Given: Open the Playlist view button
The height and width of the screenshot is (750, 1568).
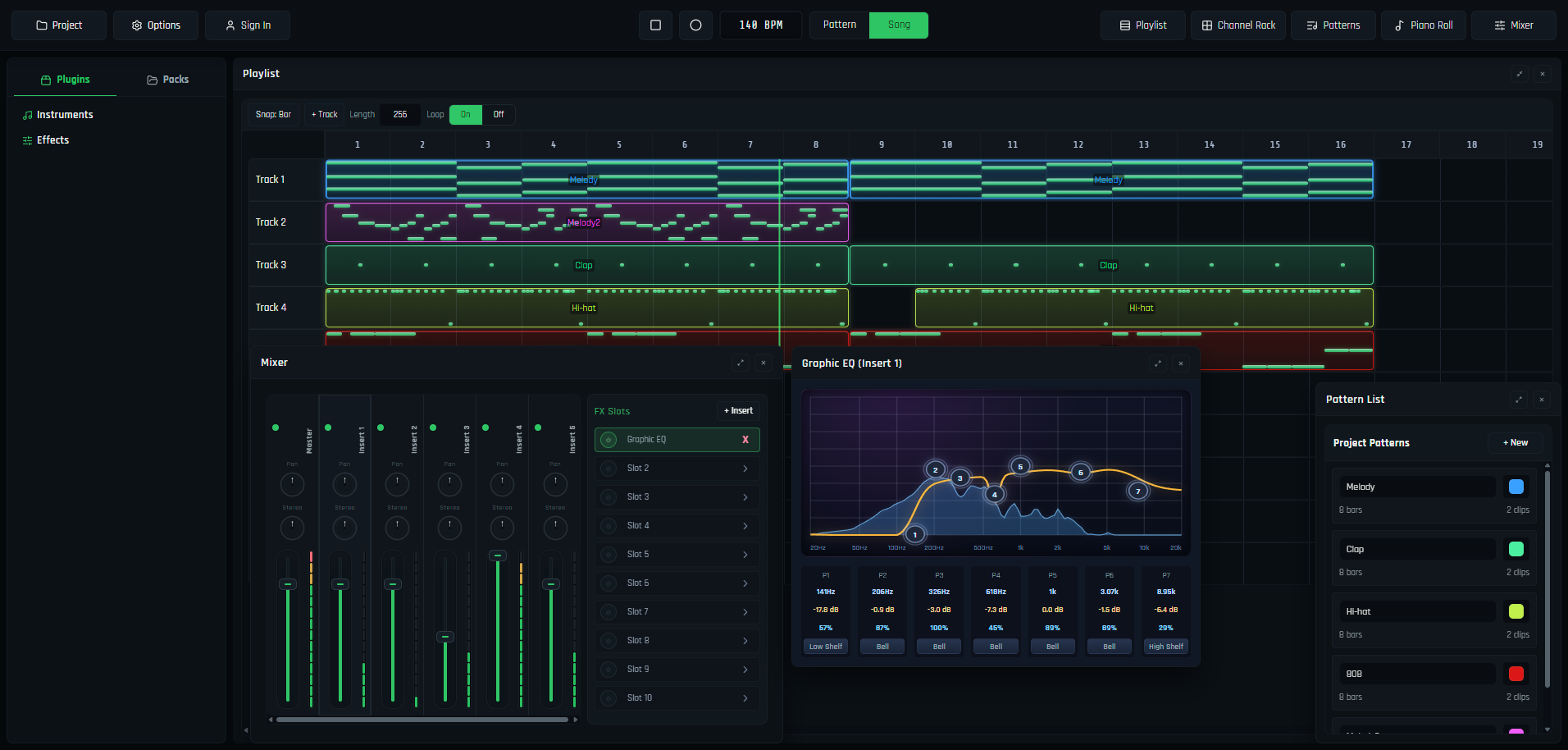Looking at the screenshot, I should tap(1143, 25).
